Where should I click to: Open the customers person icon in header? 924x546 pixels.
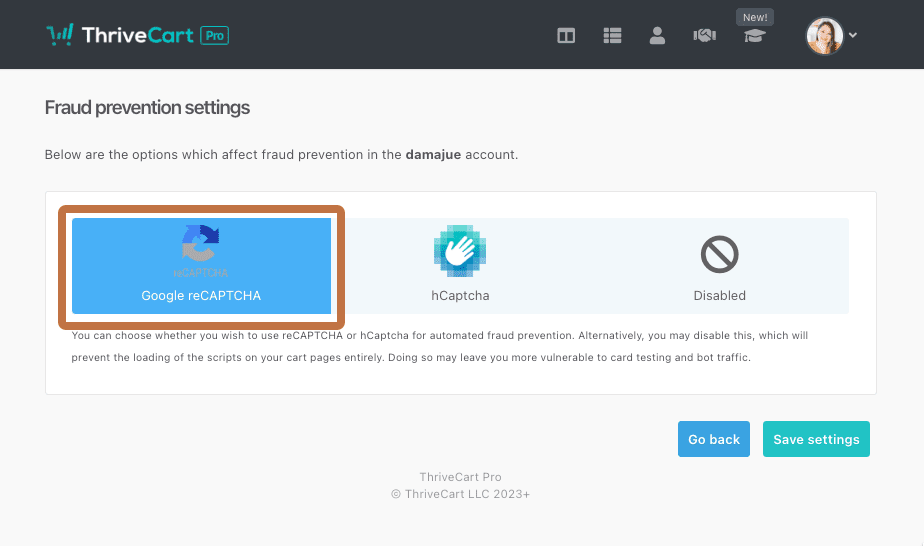(657, 36)
